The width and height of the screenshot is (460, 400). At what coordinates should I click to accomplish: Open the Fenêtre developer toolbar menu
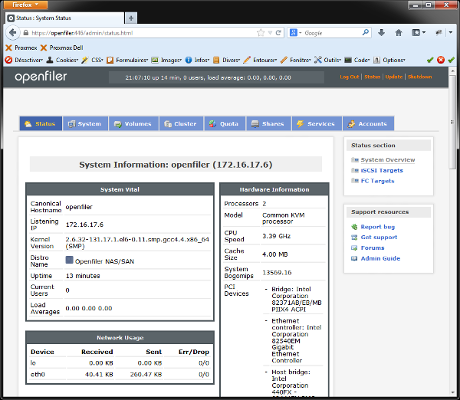[296, 60]
